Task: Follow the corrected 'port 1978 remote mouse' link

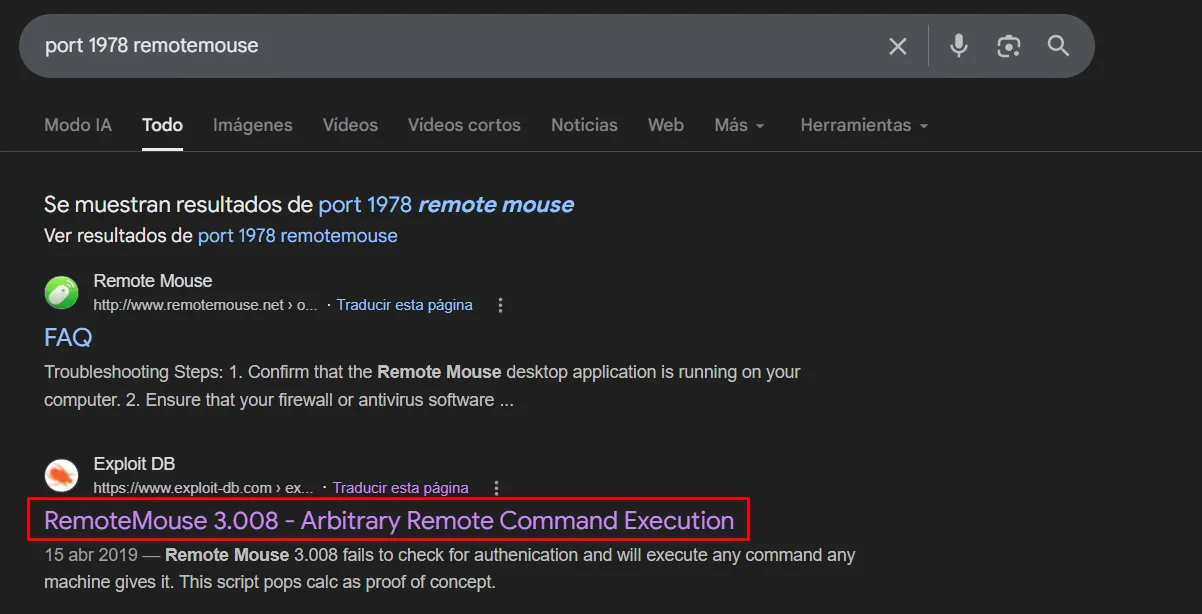Action: [446, 205]
